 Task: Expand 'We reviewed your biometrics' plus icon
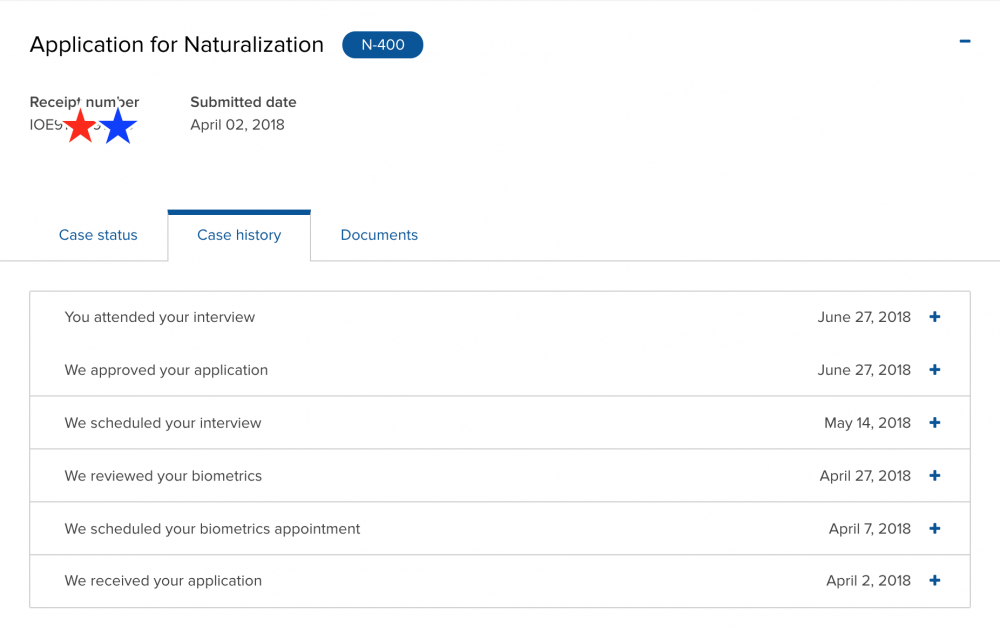[x=935, y=476]
